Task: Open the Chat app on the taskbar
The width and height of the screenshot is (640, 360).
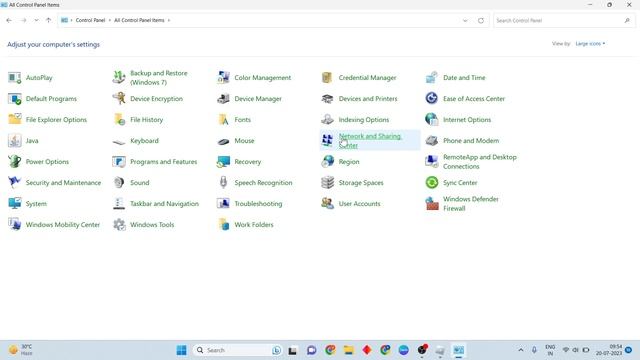Action: tap(311, 350)
